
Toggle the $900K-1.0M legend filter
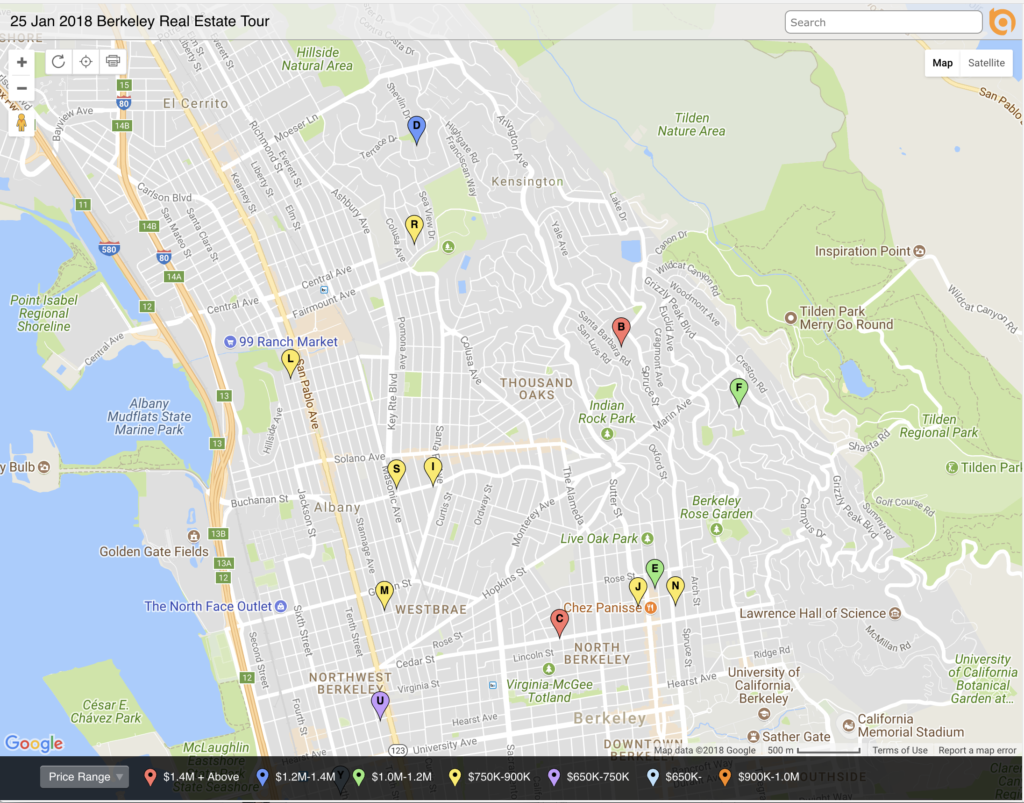click(759, 777)
